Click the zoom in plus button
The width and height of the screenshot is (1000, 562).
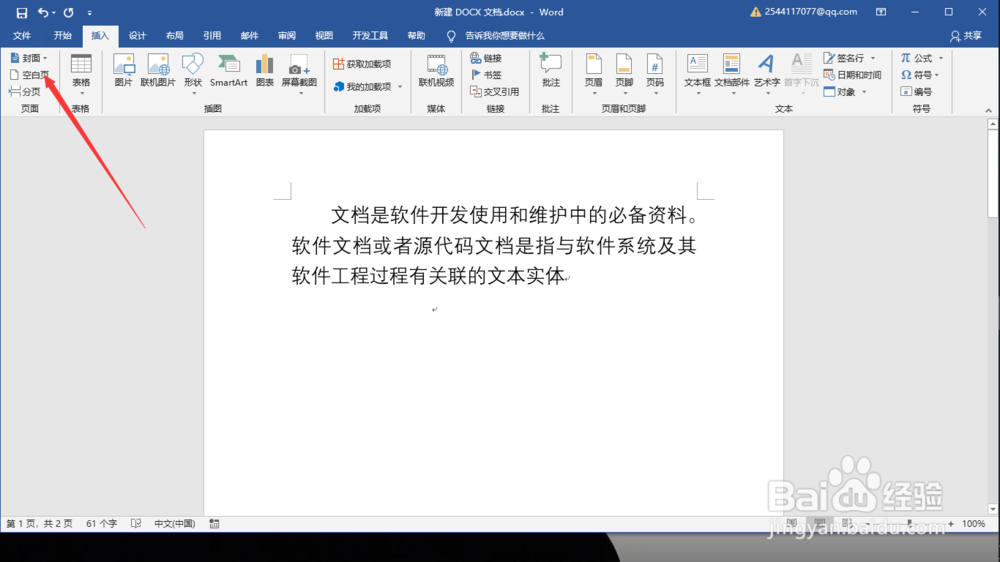[951, 524]
